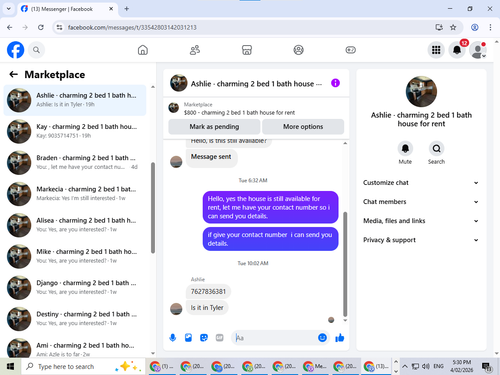This screenshot has width=500, height=375.
Task: Show hidden system tray icons chevron
Action: pyautogui.click(x=405, y=366)
